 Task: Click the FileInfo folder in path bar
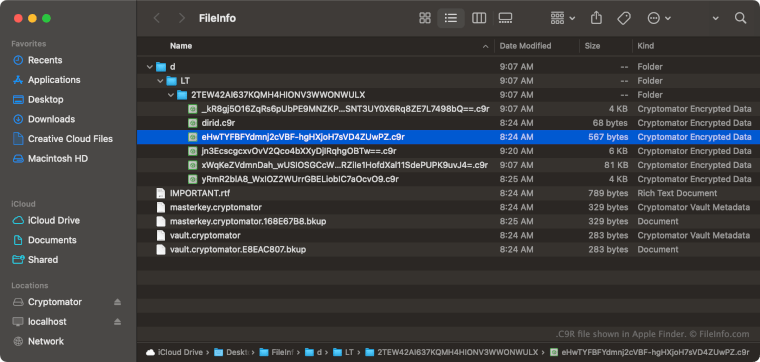pos(276,352)
